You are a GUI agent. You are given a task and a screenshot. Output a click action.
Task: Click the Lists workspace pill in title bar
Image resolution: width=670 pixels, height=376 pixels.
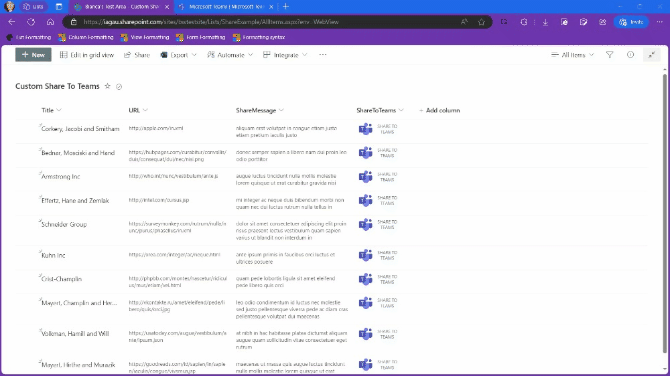point(33,6)
